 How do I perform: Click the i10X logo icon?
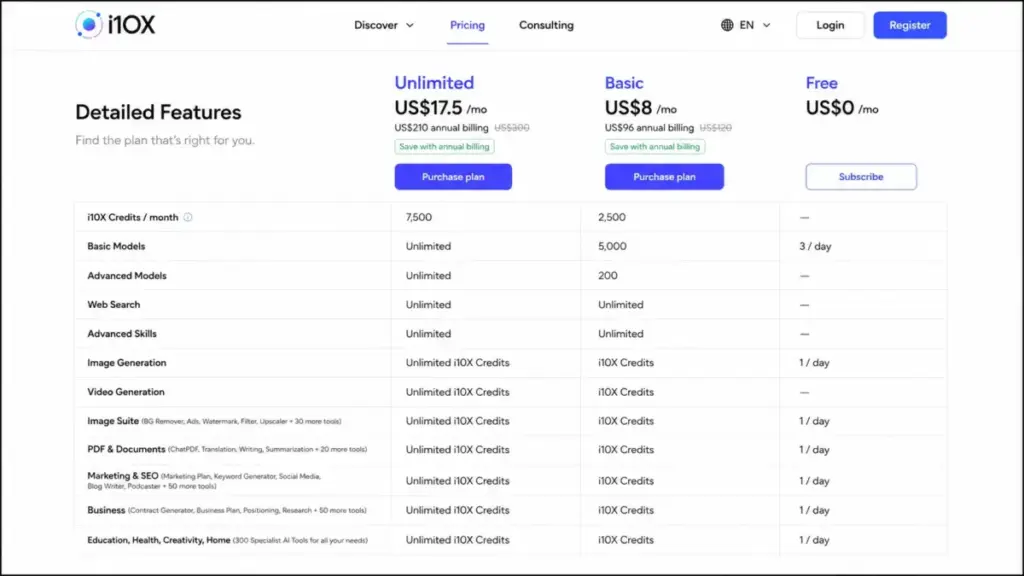click(x=88, y=25)
